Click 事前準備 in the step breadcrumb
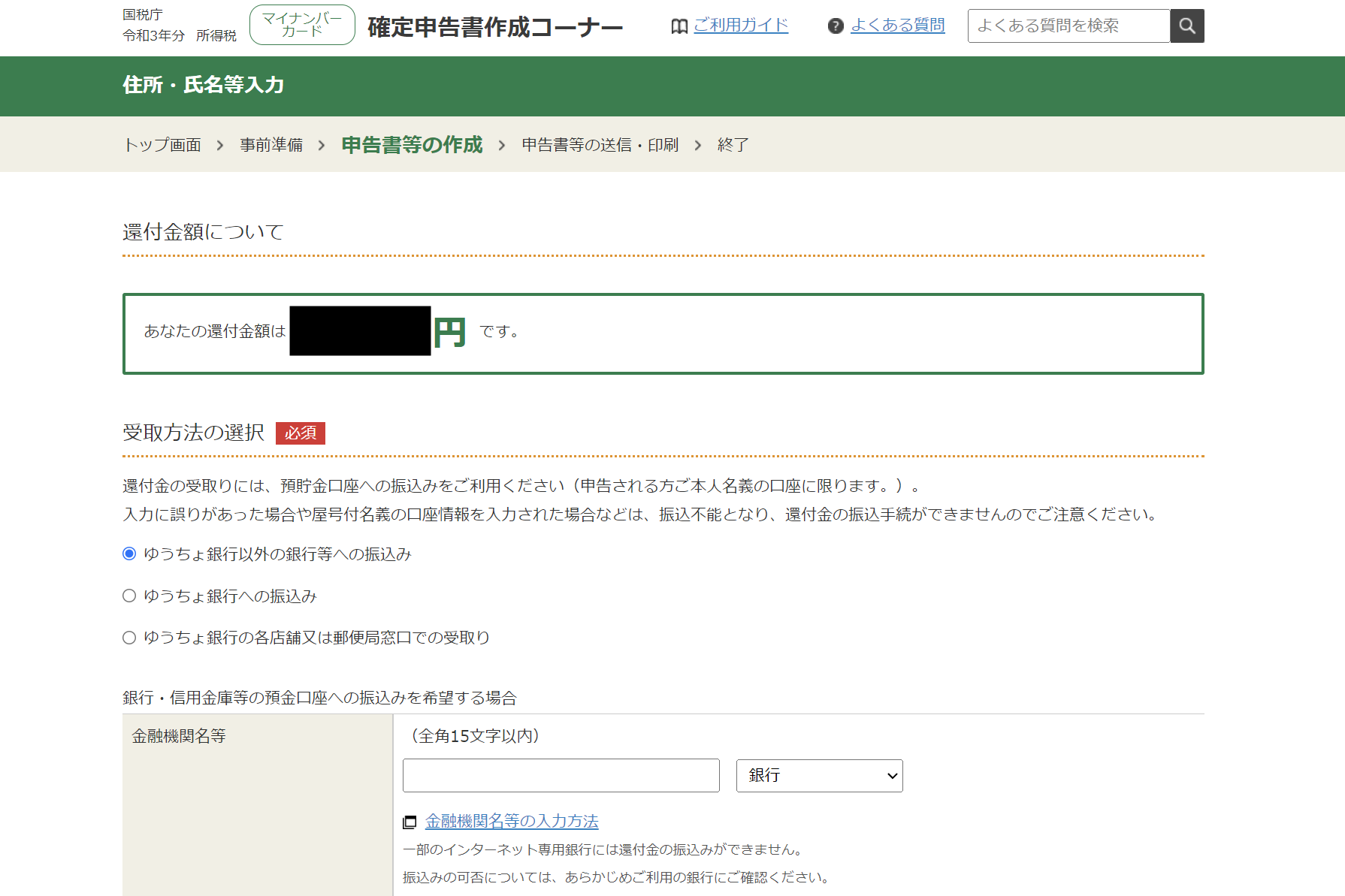 click(x=271, y=145)
